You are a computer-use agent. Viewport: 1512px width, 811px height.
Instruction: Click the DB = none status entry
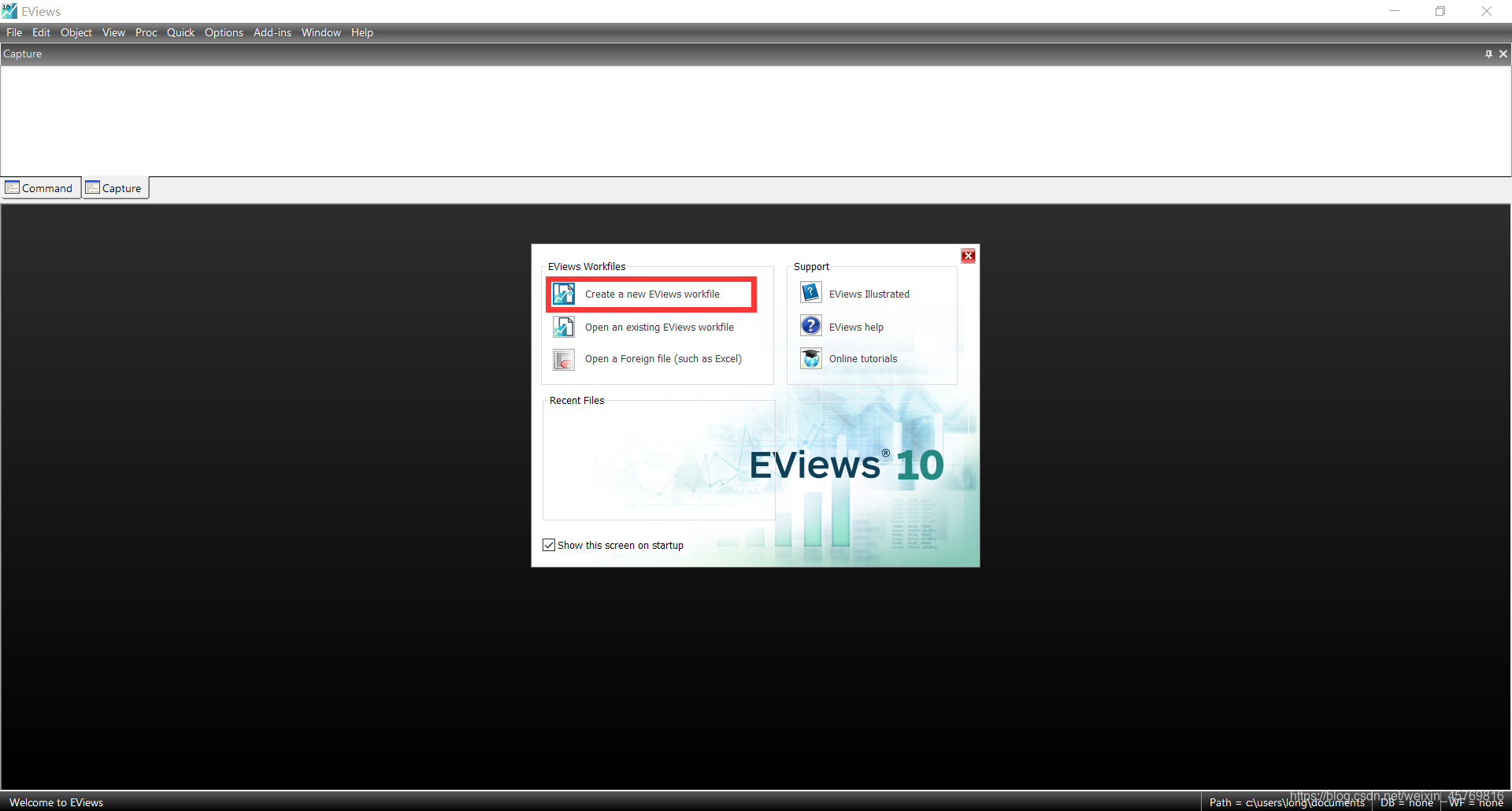click(1406, 802)
